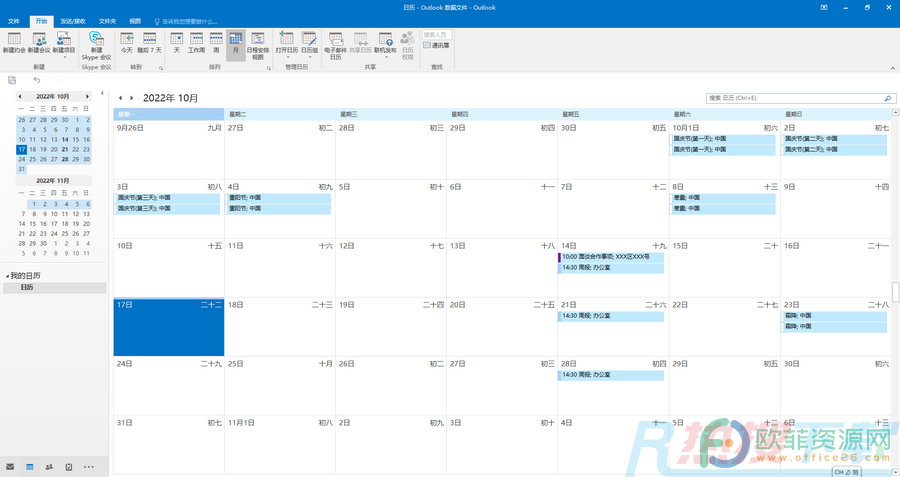Collapse the ribbon with the chevron

[892, 68]
